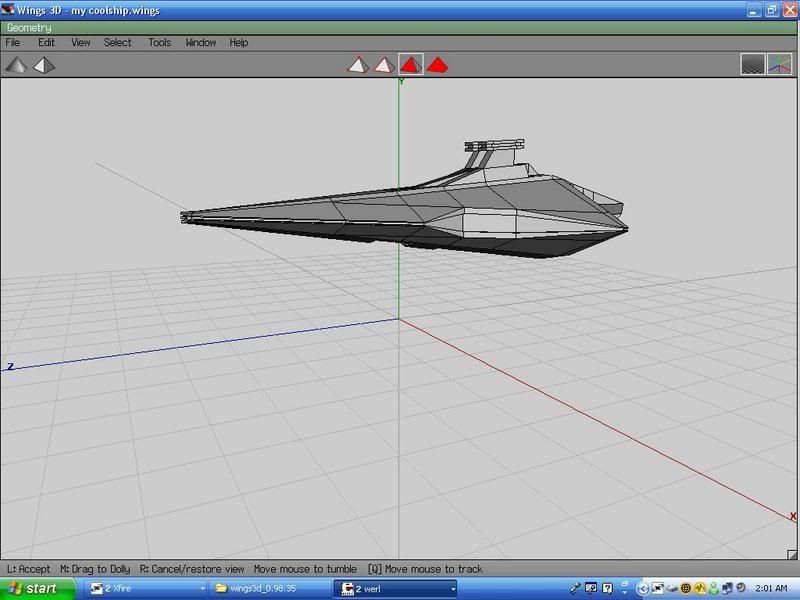Select edge selection mode pyramid
This screenshot has height=600, width=800.
pyautogui.click(x=384, y=65)
